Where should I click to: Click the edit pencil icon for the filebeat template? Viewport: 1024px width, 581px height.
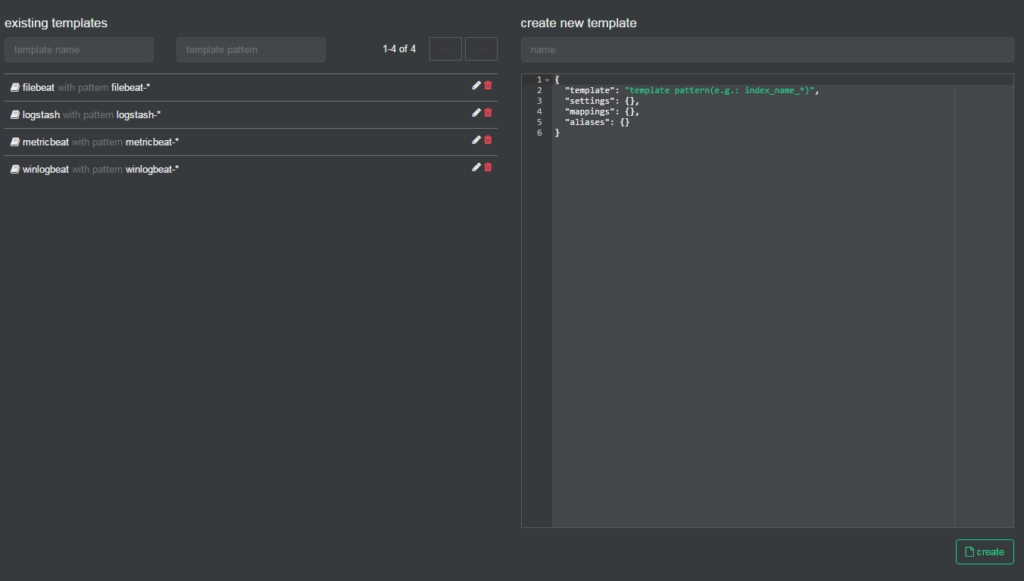tap(477, 85)
